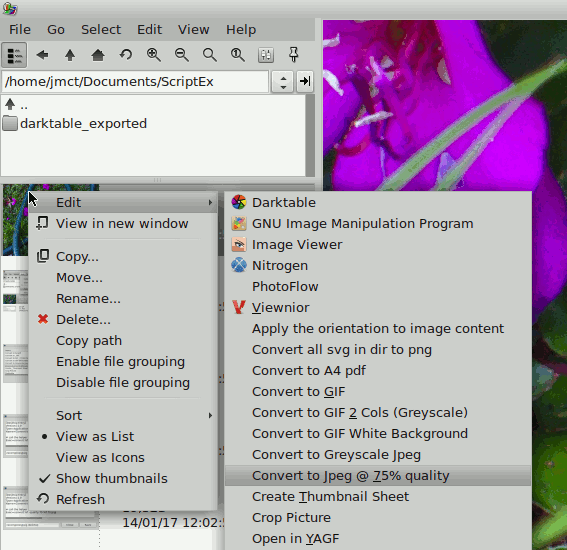Go up one folder with up arrow icon
The height and width of the screenshot is (550, 567).
(x=70, y=55)
